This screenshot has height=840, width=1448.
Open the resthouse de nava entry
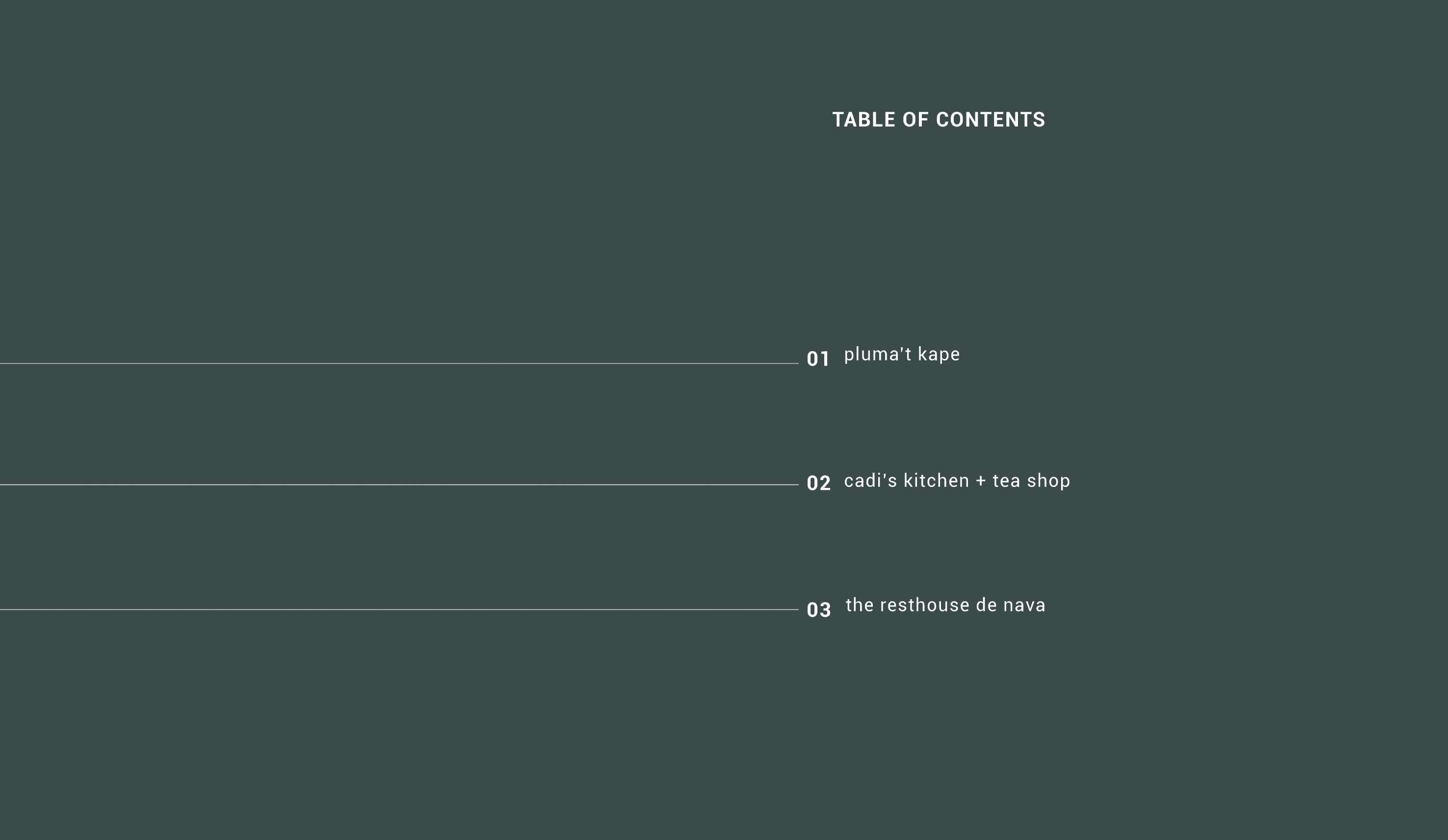[945, 605]
